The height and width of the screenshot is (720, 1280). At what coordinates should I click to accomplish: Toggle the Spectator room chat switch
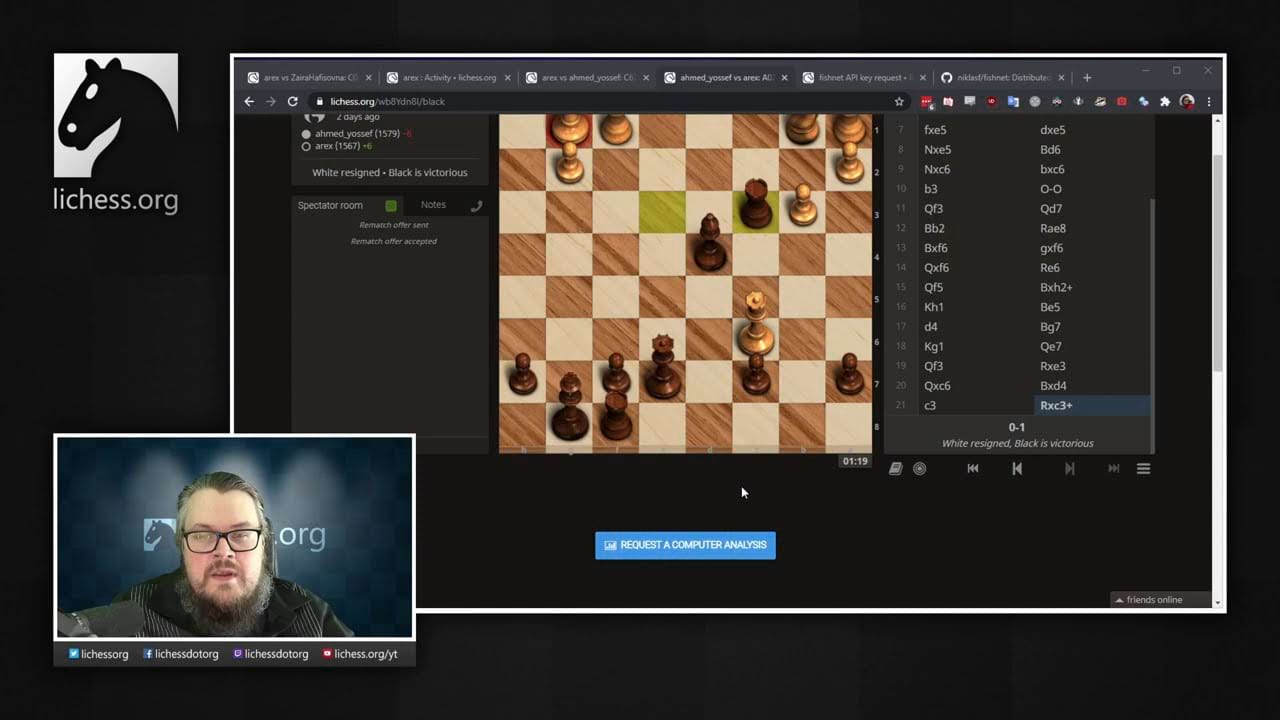[391, 205]
